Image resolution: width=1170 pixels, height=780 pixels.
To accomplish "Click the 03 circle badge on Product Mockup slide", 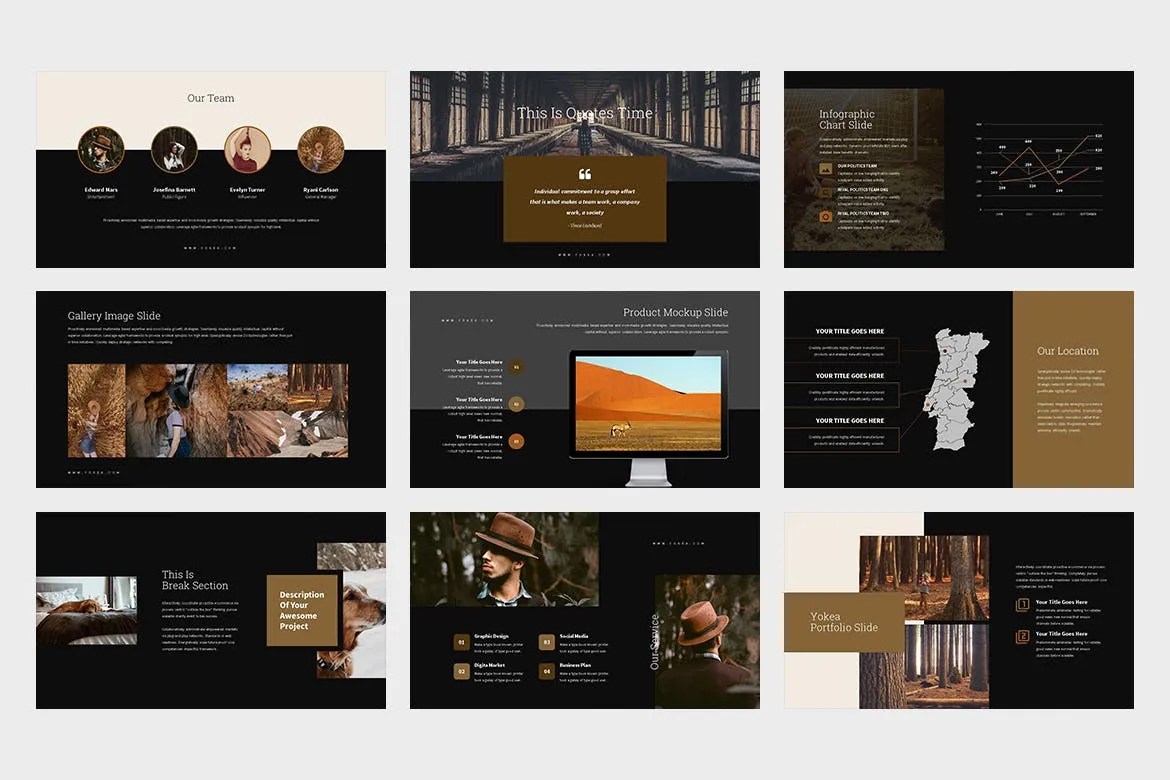I will [x=516, y=441].
